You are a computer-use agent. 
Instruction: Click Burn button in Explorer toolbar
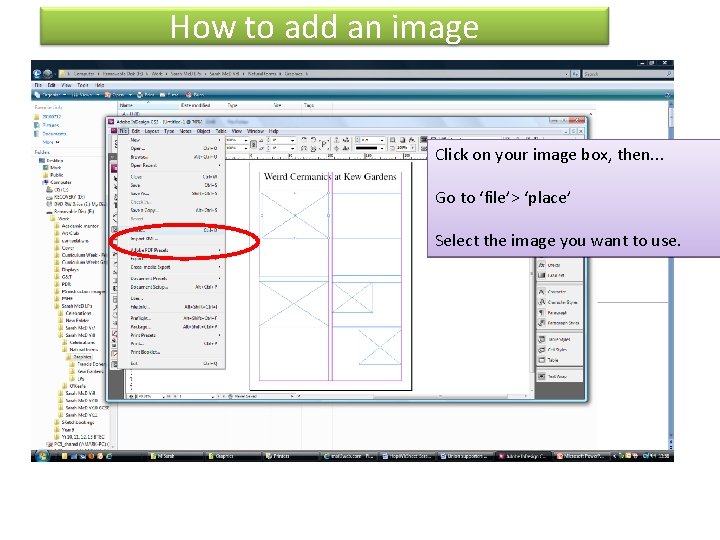point(195,95)
